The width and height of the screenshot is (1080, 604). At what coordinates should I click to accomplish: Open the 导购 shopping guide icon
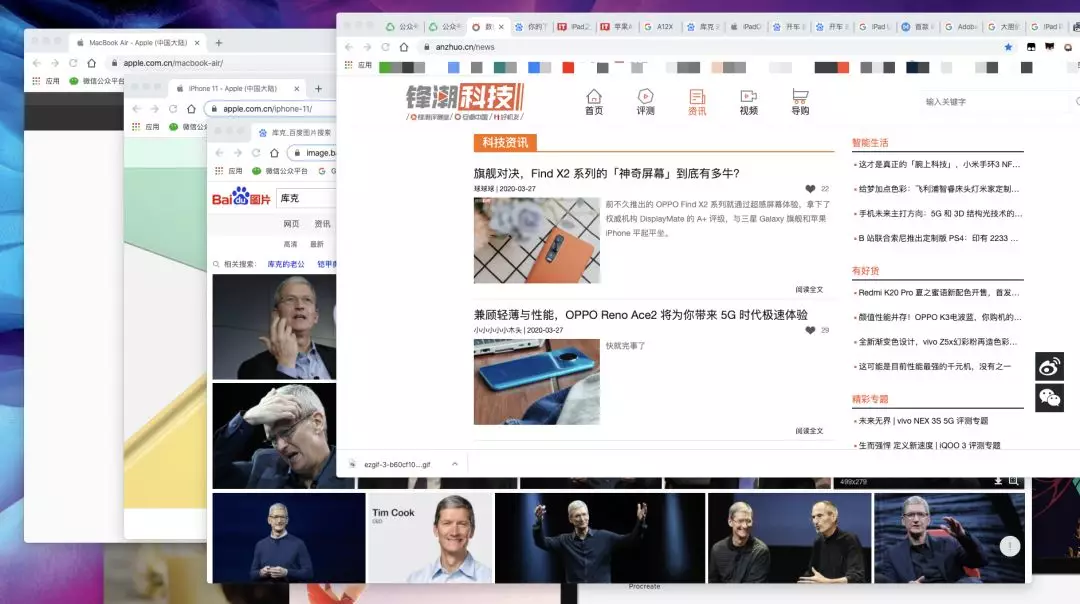(x=800, y=102)
